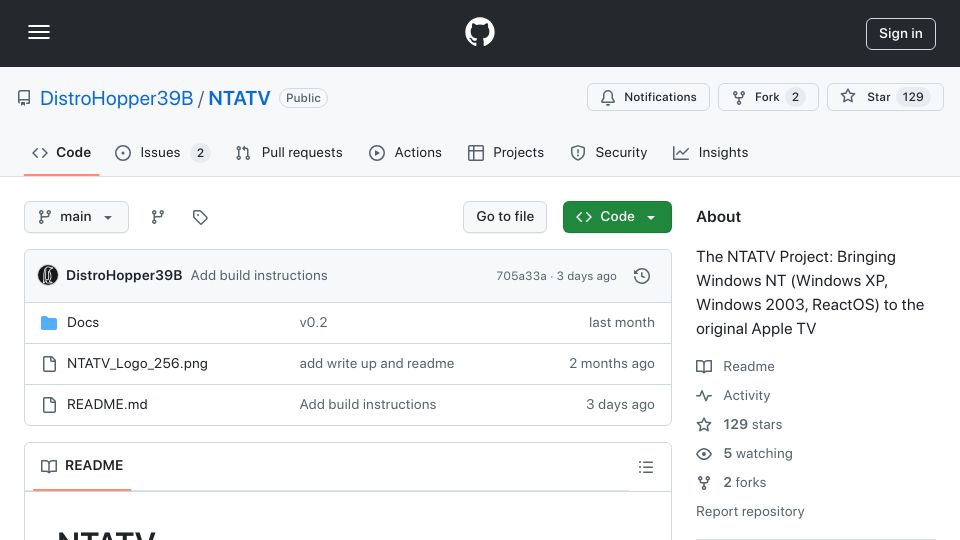Click Report repository link
This screenshot has height=540, width=960.
click(750, 511)
